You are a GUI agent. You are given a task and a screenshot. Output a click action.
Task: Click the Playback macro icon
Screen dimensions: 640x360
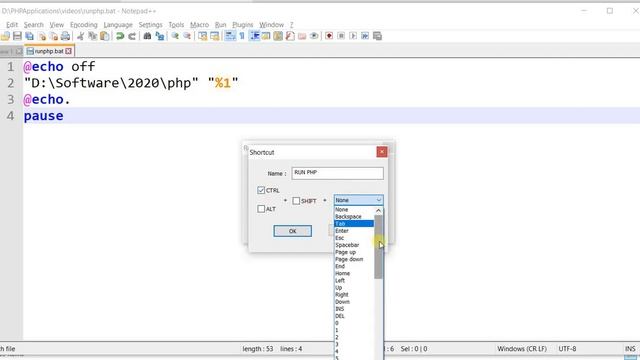(x=353, y=36)
